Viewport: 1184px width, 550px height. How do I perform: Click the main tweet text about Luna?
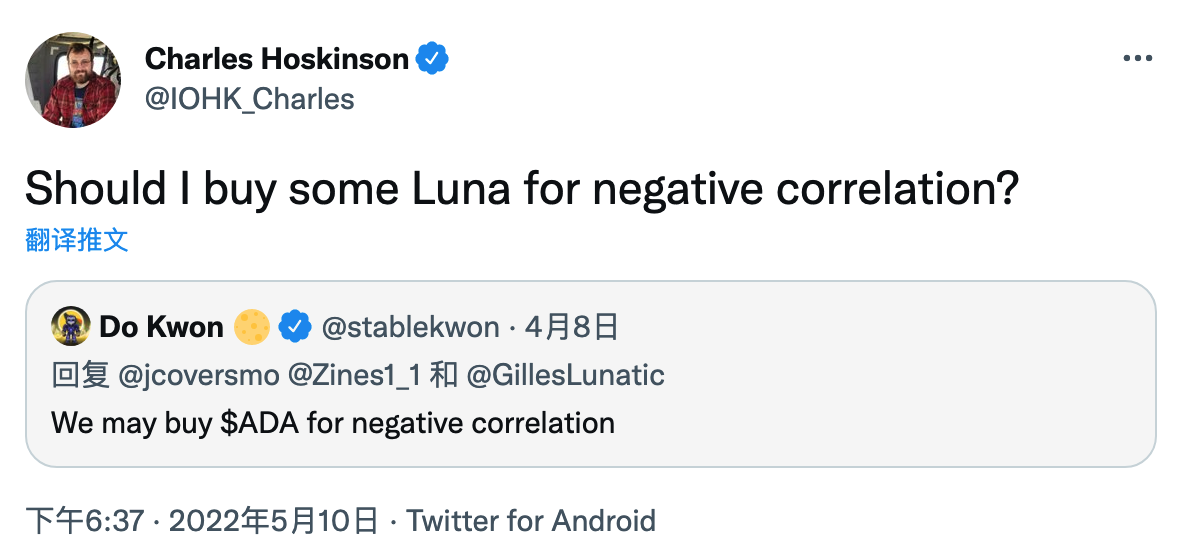[x=523, y=188]
